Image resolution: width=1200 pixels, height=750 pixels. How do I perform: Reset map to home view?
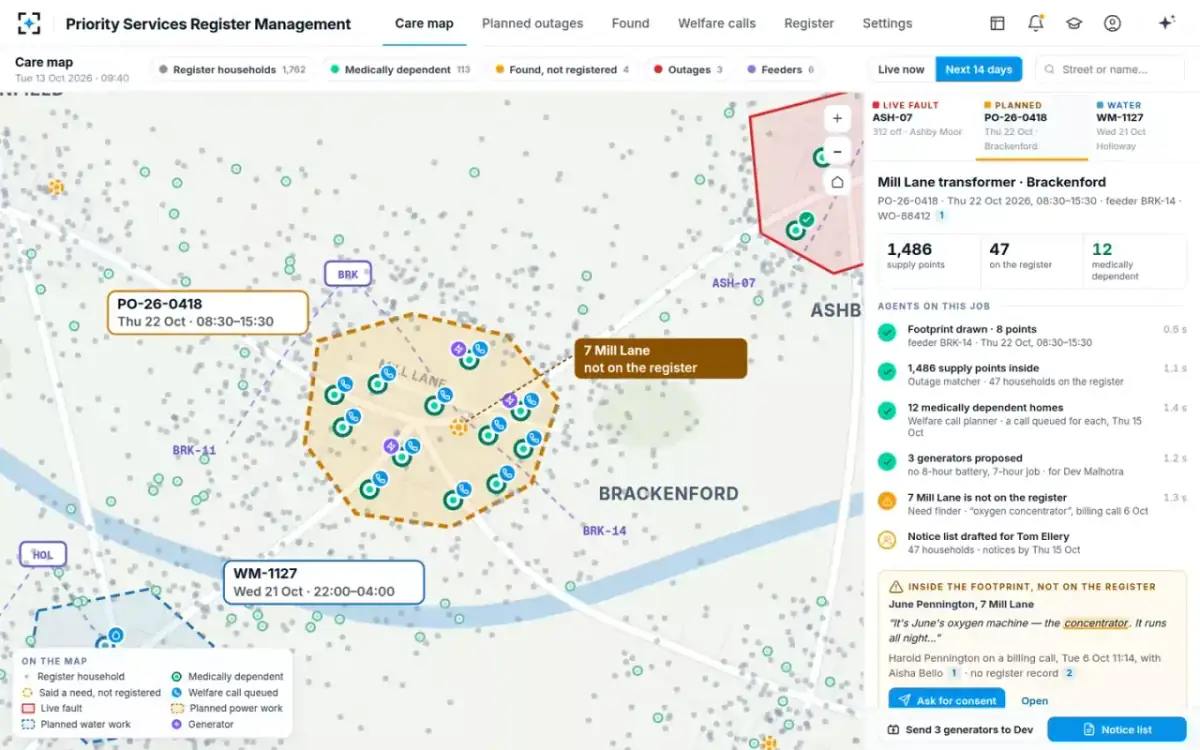837,183
